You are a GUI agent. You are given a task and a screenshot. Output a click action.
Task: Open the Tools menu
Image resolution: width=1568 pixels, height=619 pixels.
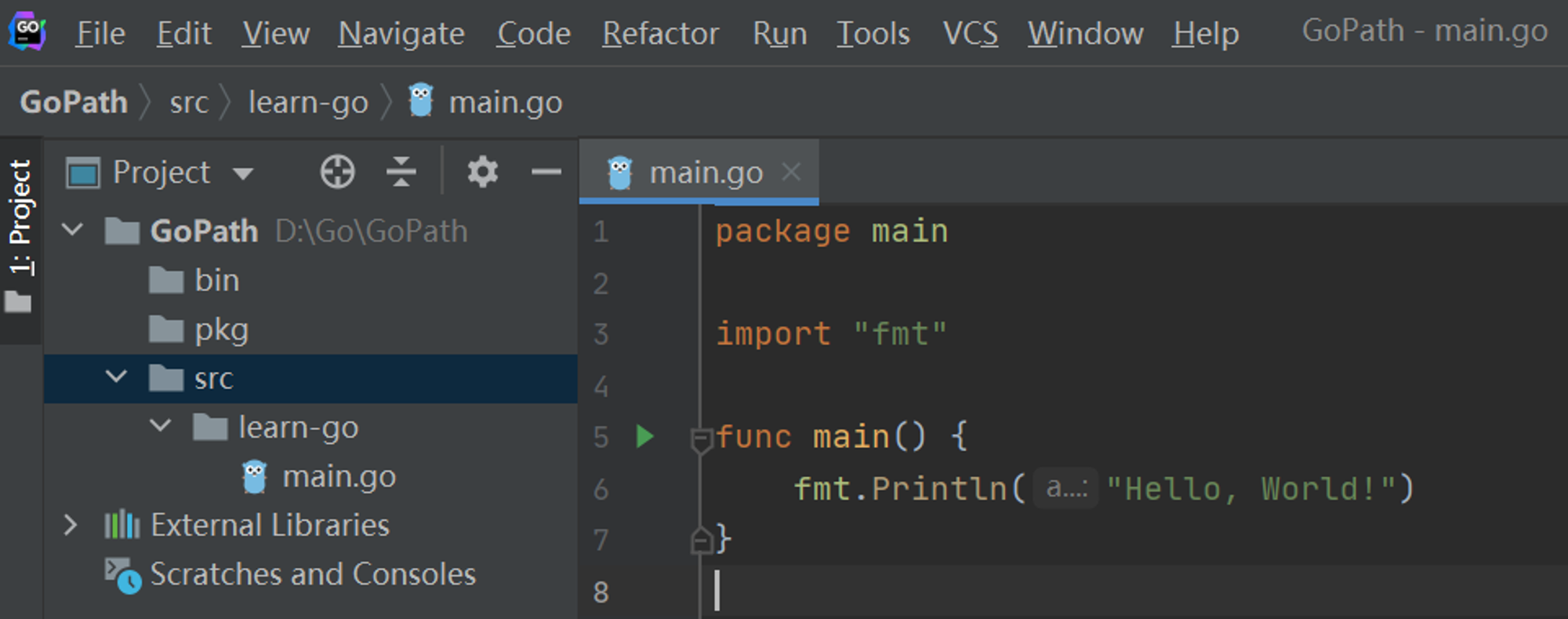pyautogui.click(x=873, y=34)
